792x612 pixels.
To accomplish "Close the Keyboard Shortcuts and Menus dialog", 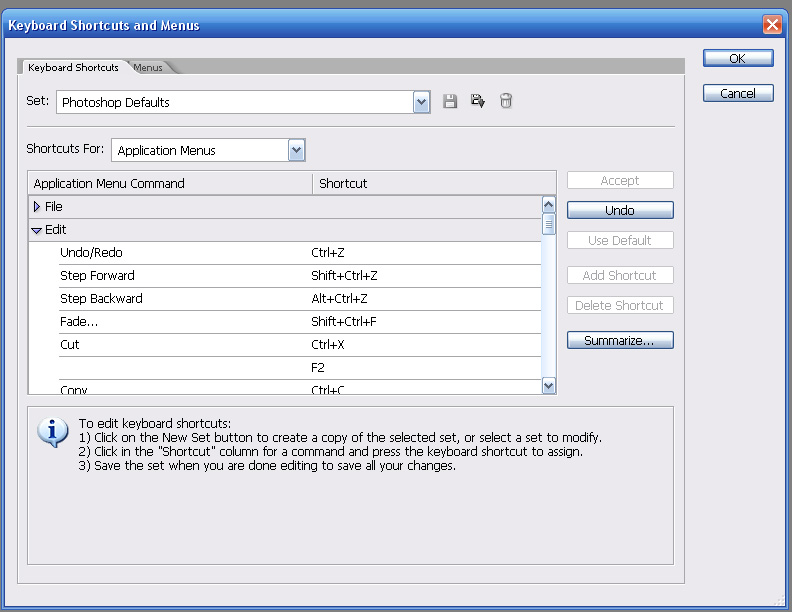I will point(772,24).
